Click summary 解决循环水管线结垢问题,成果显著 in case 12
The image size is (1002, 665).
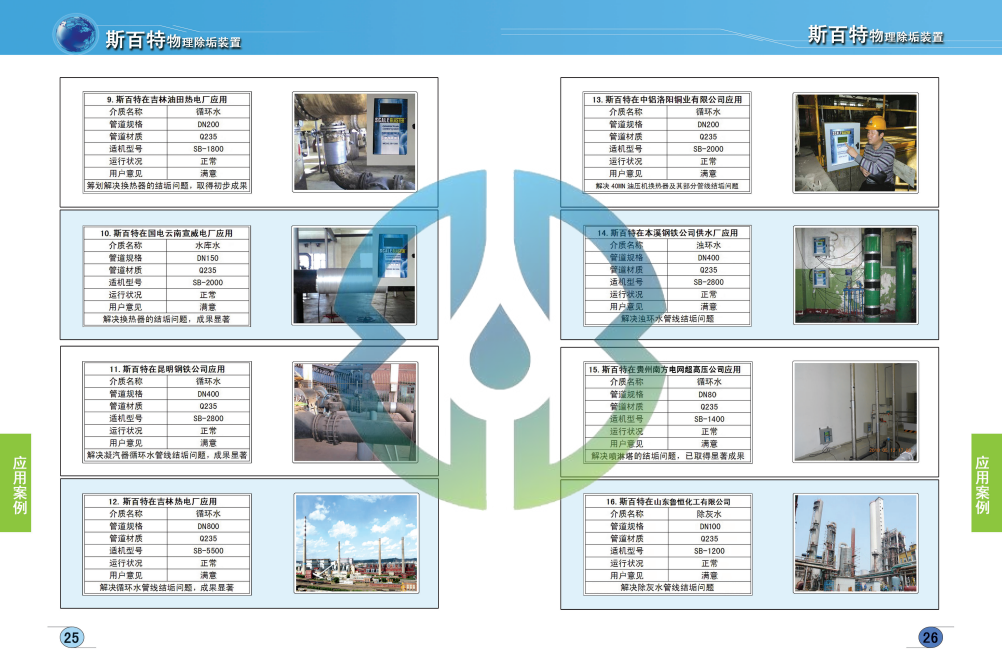[x=167, y=588]
